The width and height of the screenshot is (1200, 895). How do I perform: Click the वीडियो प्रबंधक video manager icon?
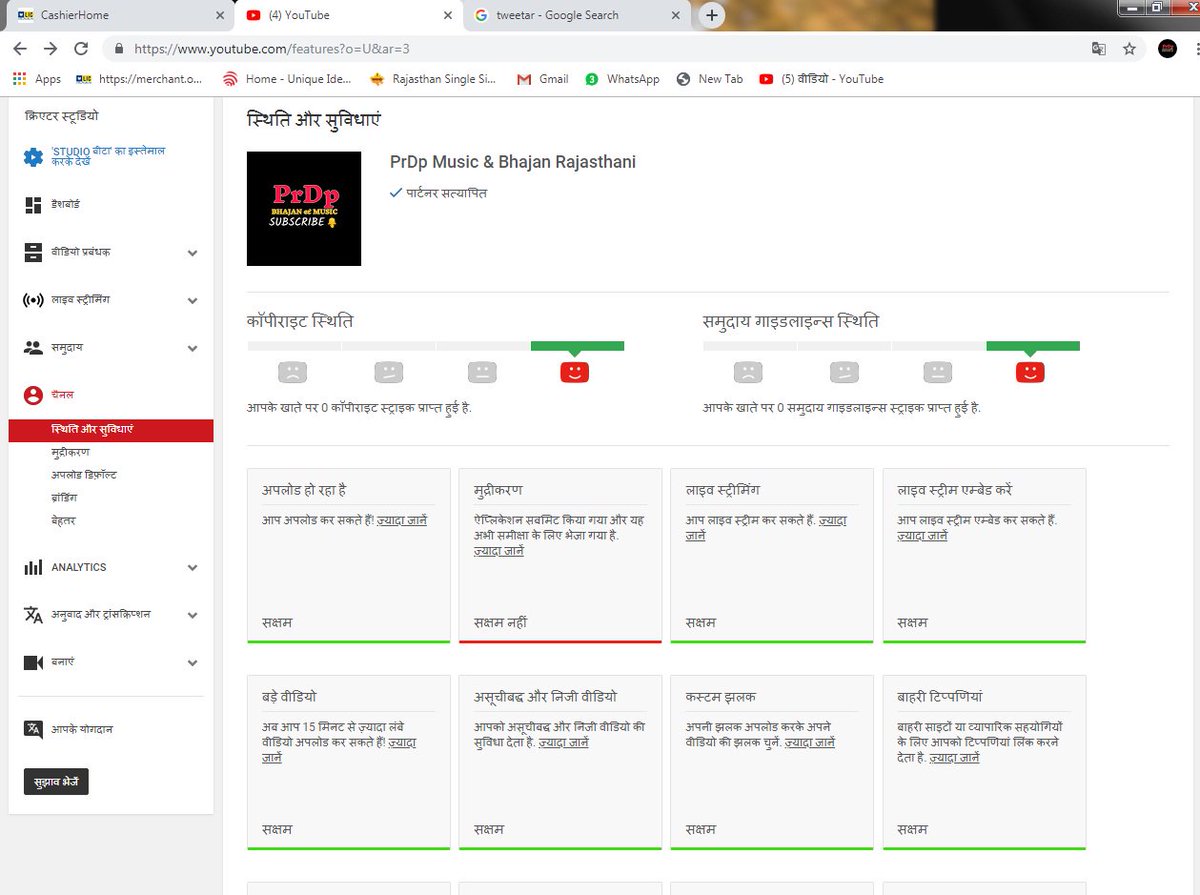pyautogui.click(x=33, y=252)
